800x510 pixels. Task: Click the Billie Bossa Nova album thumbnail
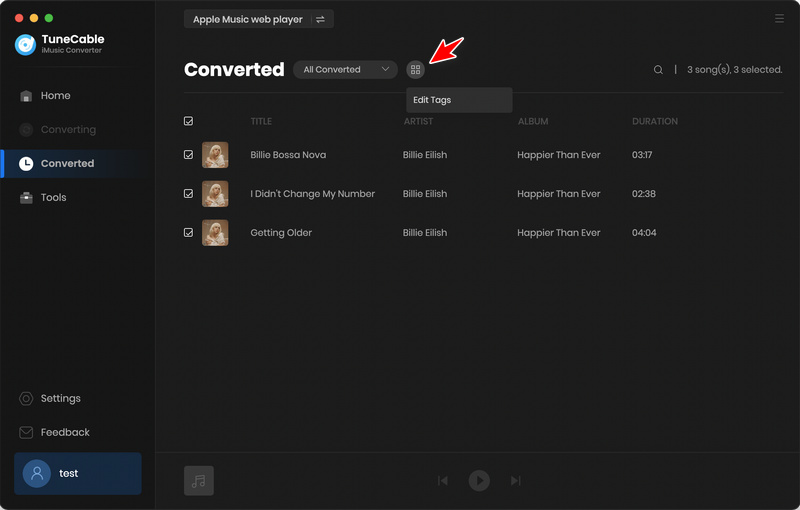215,155
